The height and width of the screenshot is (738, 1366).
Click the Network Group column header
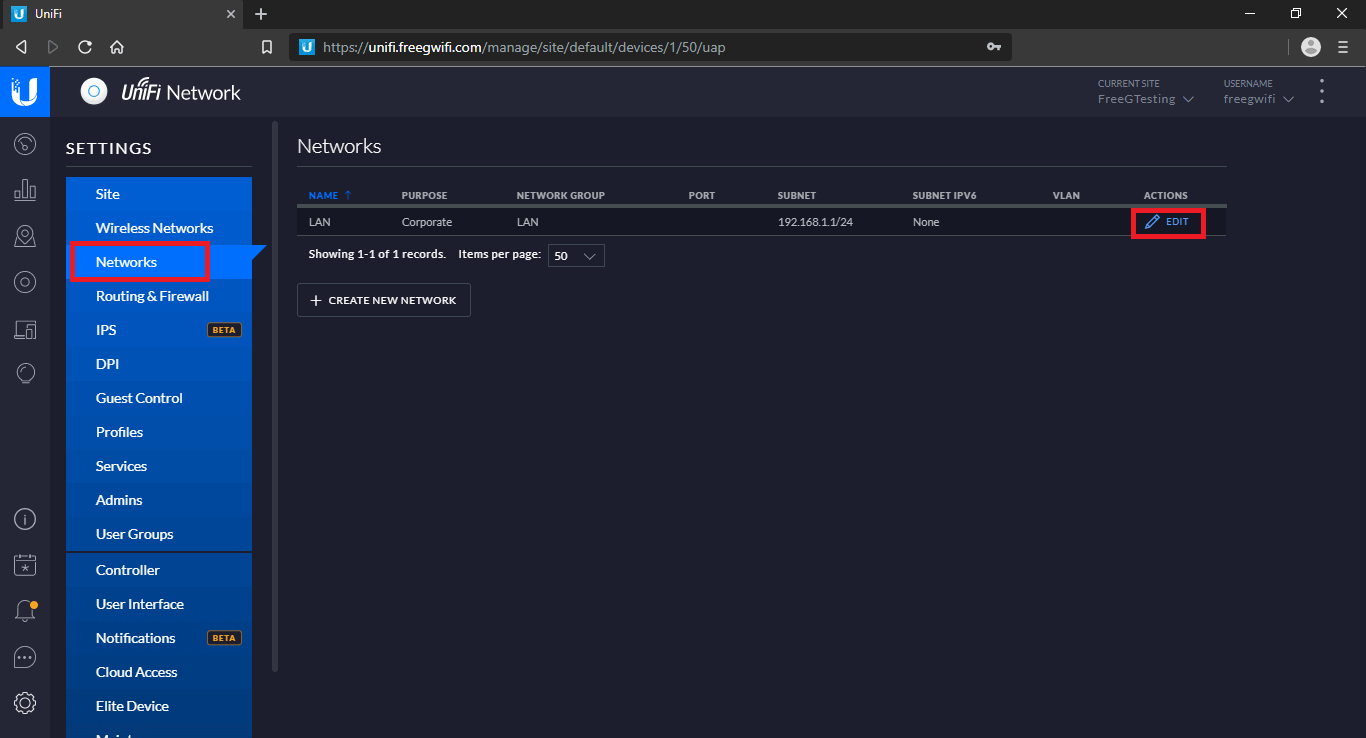pos(560,196)
